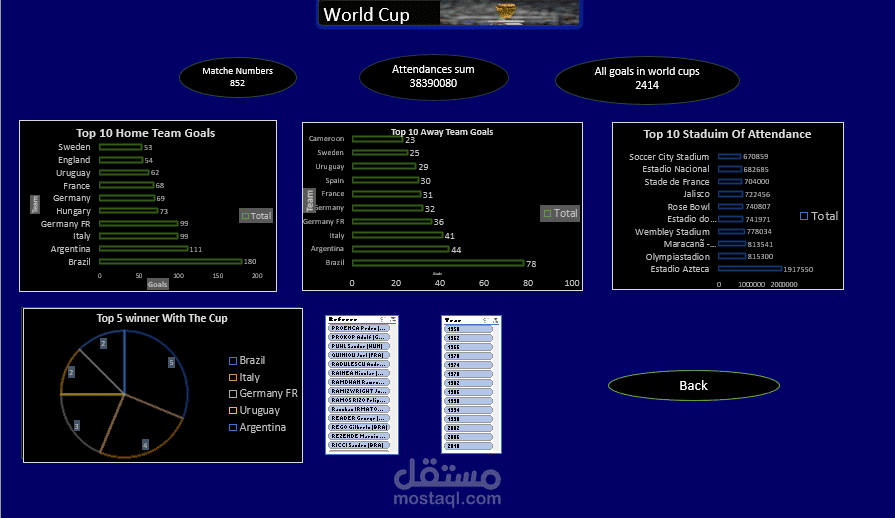Filter by referee PUHL Sandor (HUN)
895x518 pixels.
pos(358,346)
